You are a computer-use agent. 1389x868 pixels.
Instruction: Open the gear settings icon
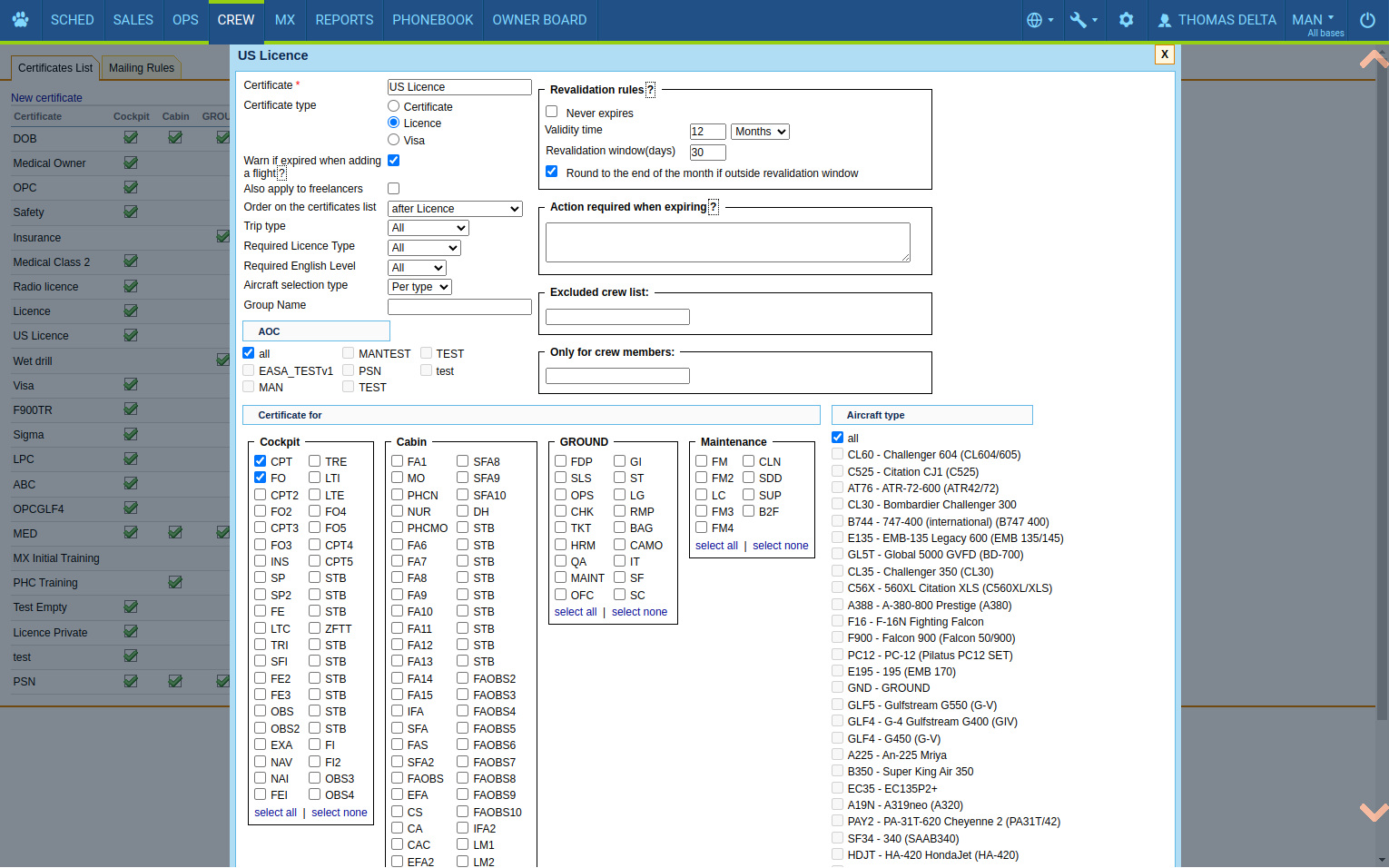pyautogui.click(x=1126, y=20)
